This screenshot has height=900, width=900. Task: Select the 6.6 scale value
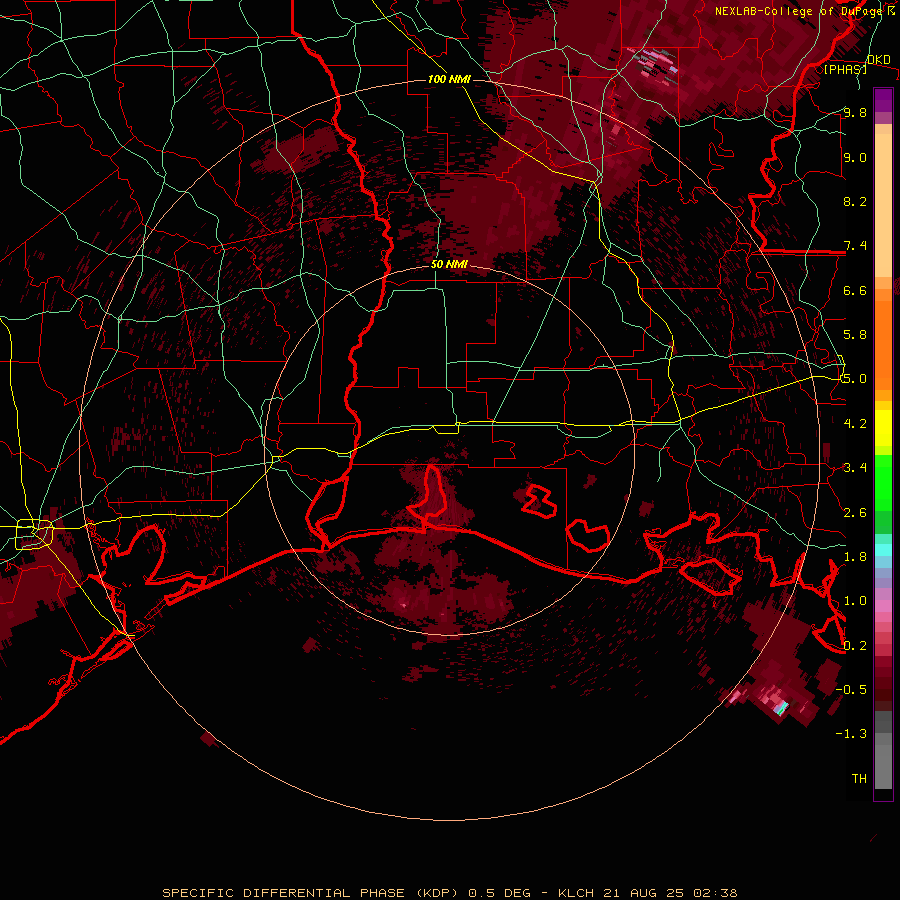(x=855, y=291)
